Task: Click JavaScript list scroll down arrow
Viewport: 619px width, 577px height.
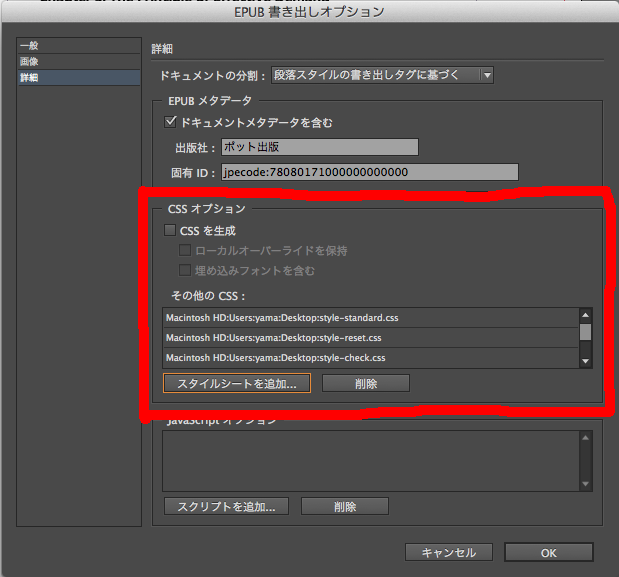Action: point(586,483)
